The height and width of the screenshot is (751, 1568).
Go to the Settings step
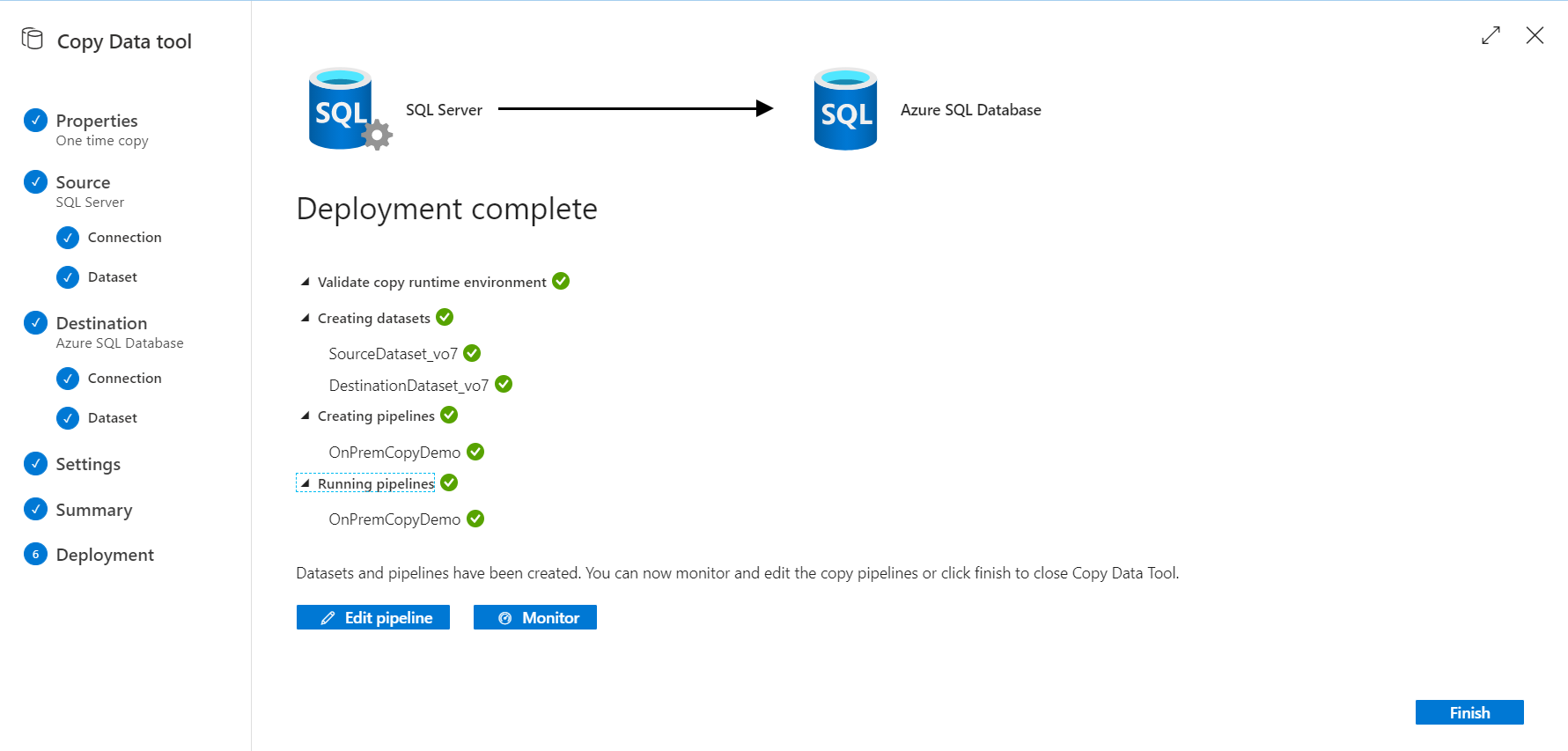click(88, 464)
